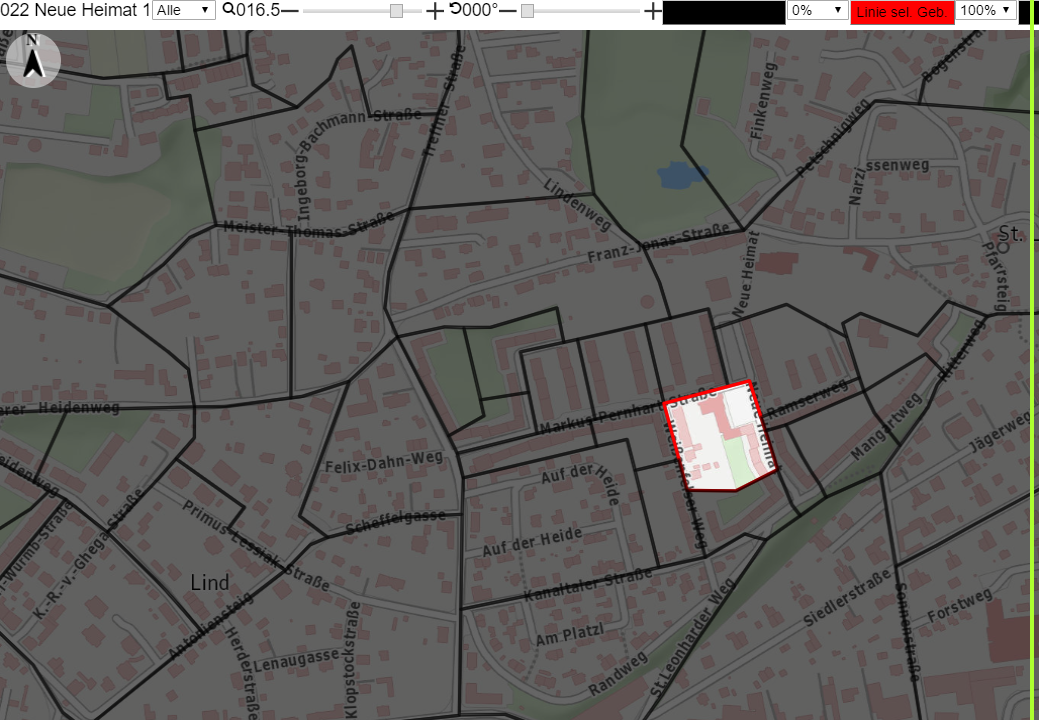Click the rotation slider handle

click(x=527, y=11)
